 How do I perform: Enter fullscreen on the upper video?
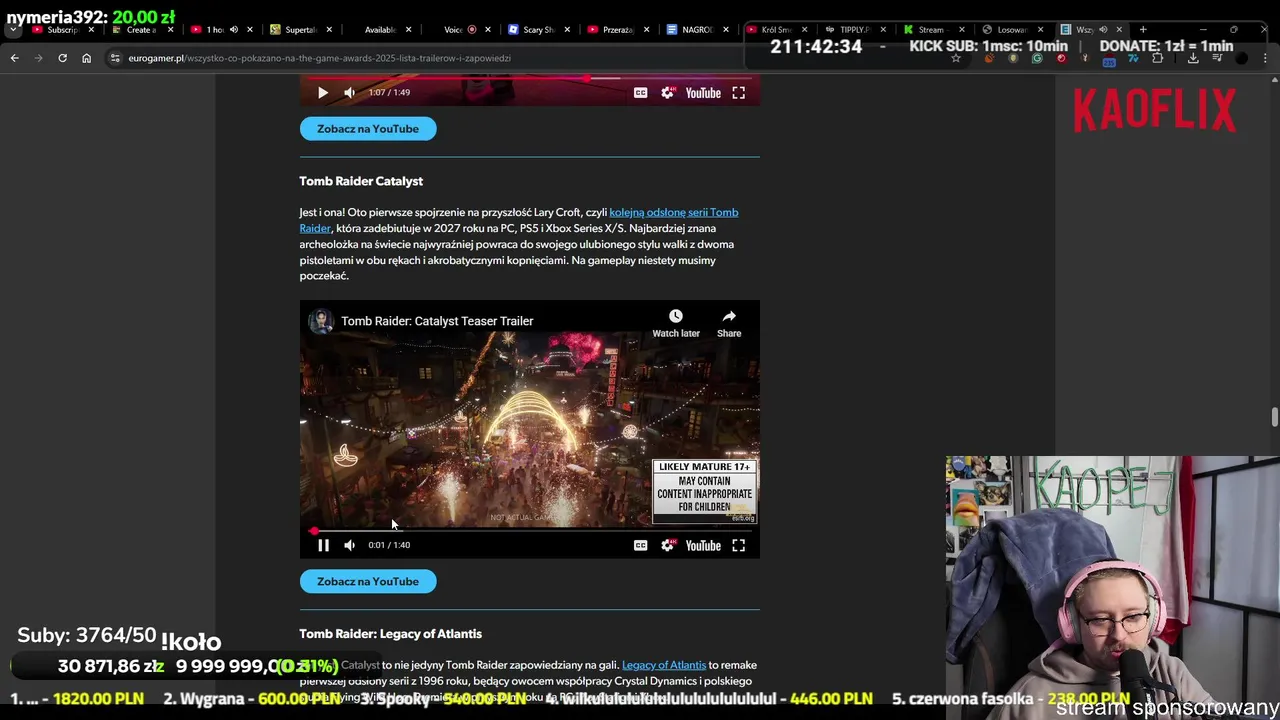click(x=738, y=92)
